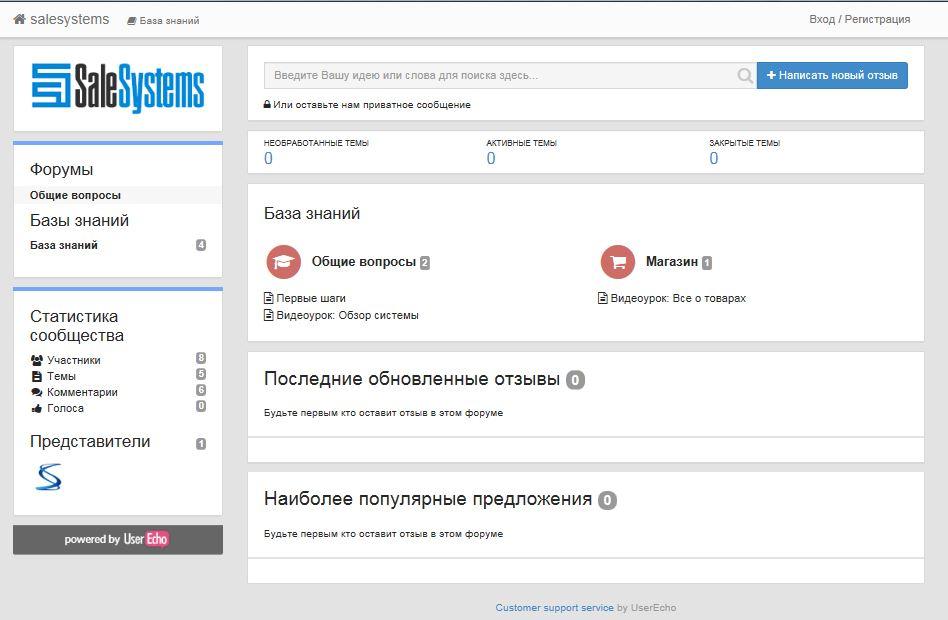Click the Участники people icon
Viewport: 948px width, 620px height.
click(37, 360)
